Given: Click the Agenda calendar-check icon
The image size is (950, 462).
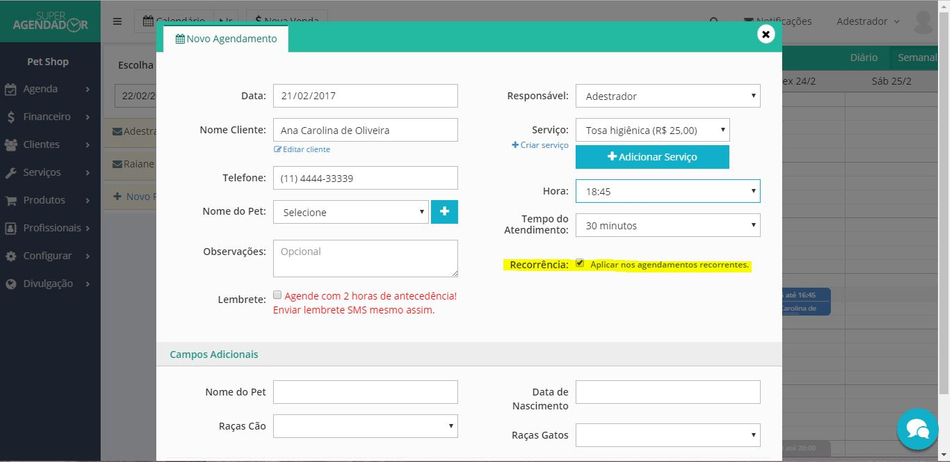Looking at the screenshot, I should coord(11,89).
